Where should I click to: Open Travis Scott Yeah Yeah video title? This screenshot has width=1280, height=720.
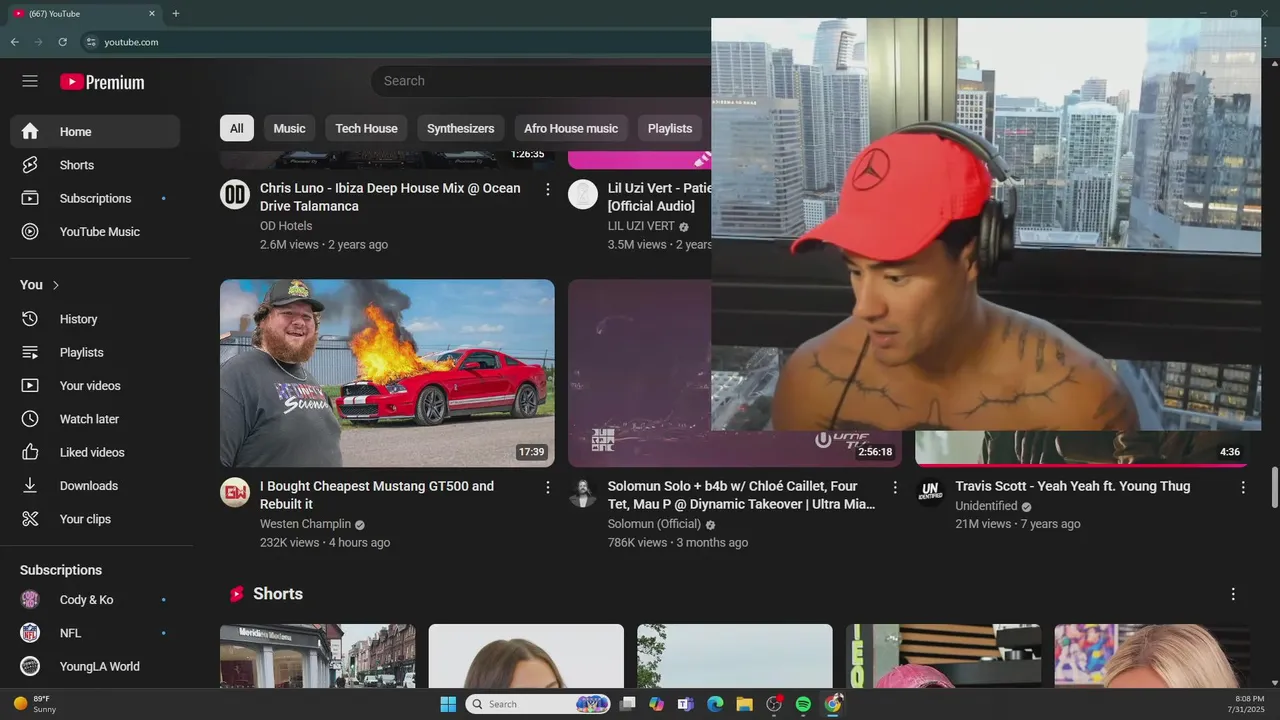pyautogui.click(x=1072, y=486)
